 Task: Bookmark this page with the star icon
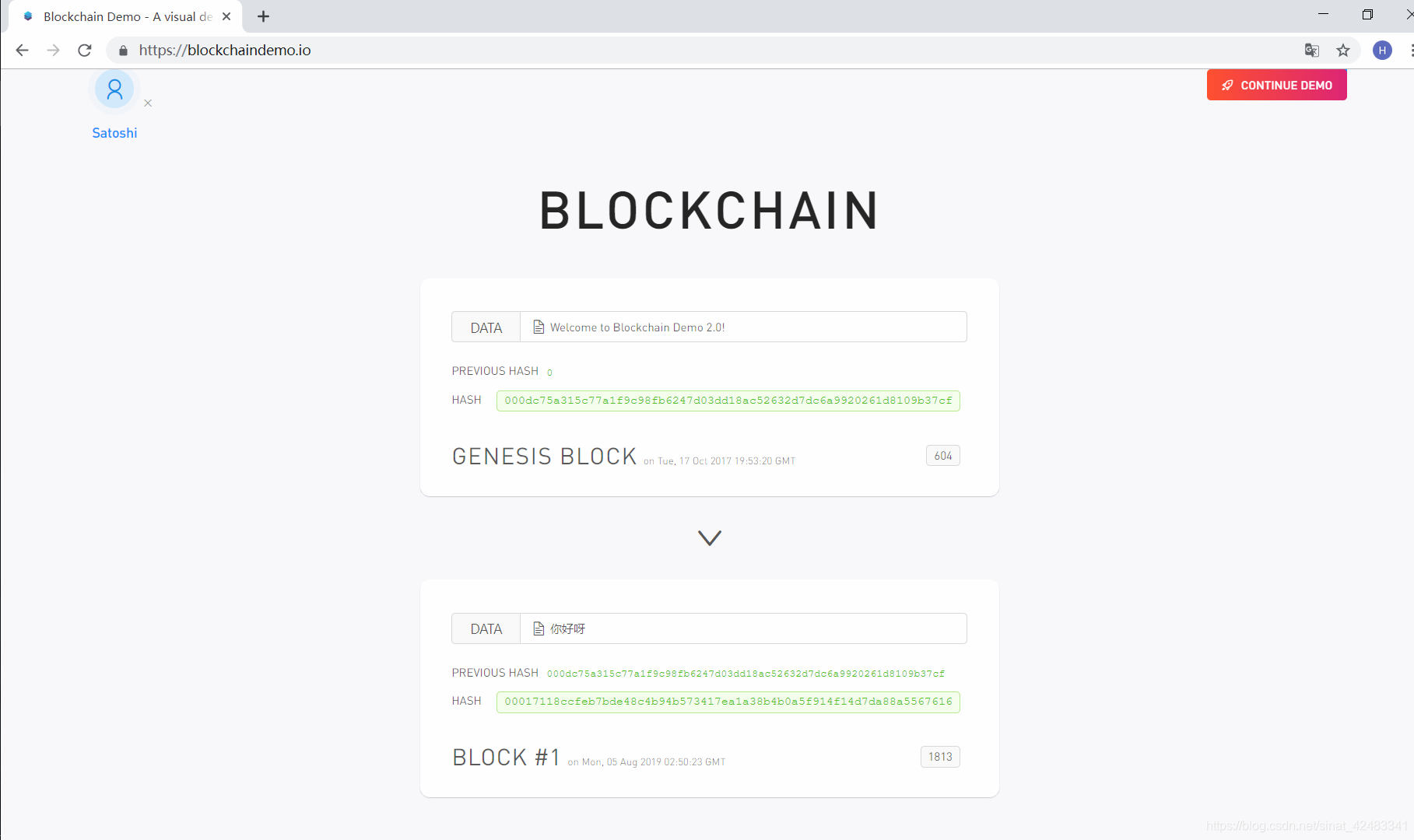(x=1343, y=51)
